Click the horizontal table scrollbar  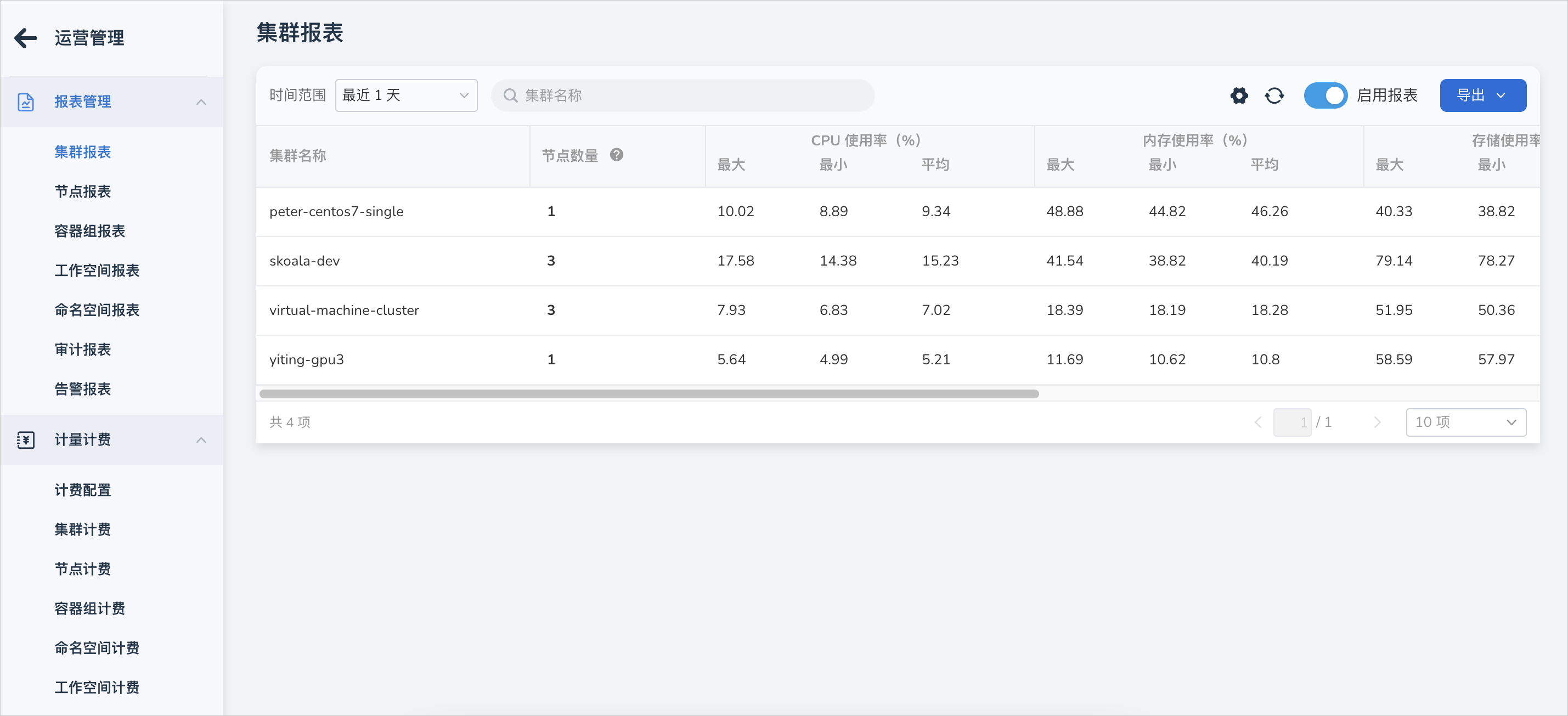pos(649,394)
